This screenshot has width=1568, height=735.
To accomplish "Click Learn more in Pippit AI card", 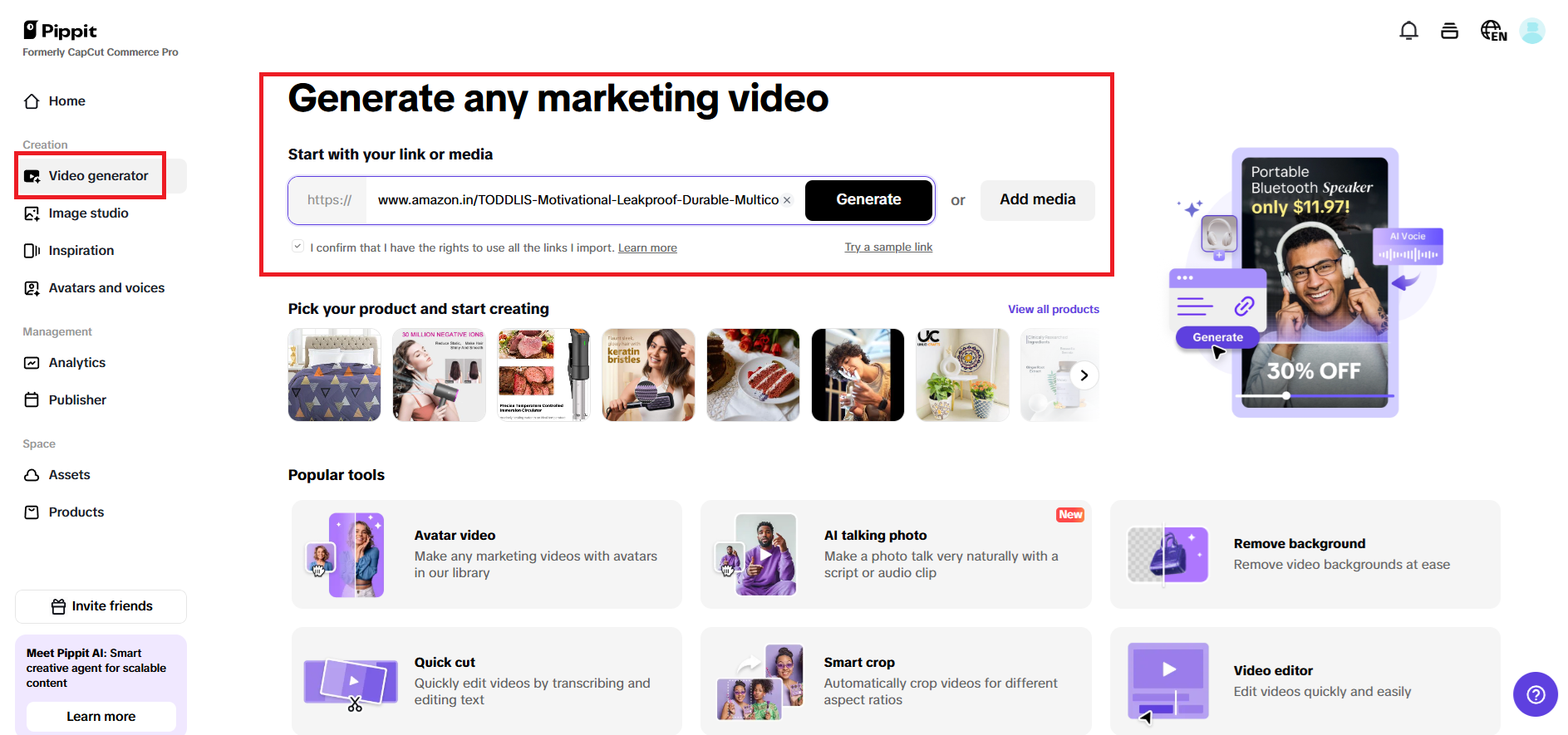I will point(101,717).
